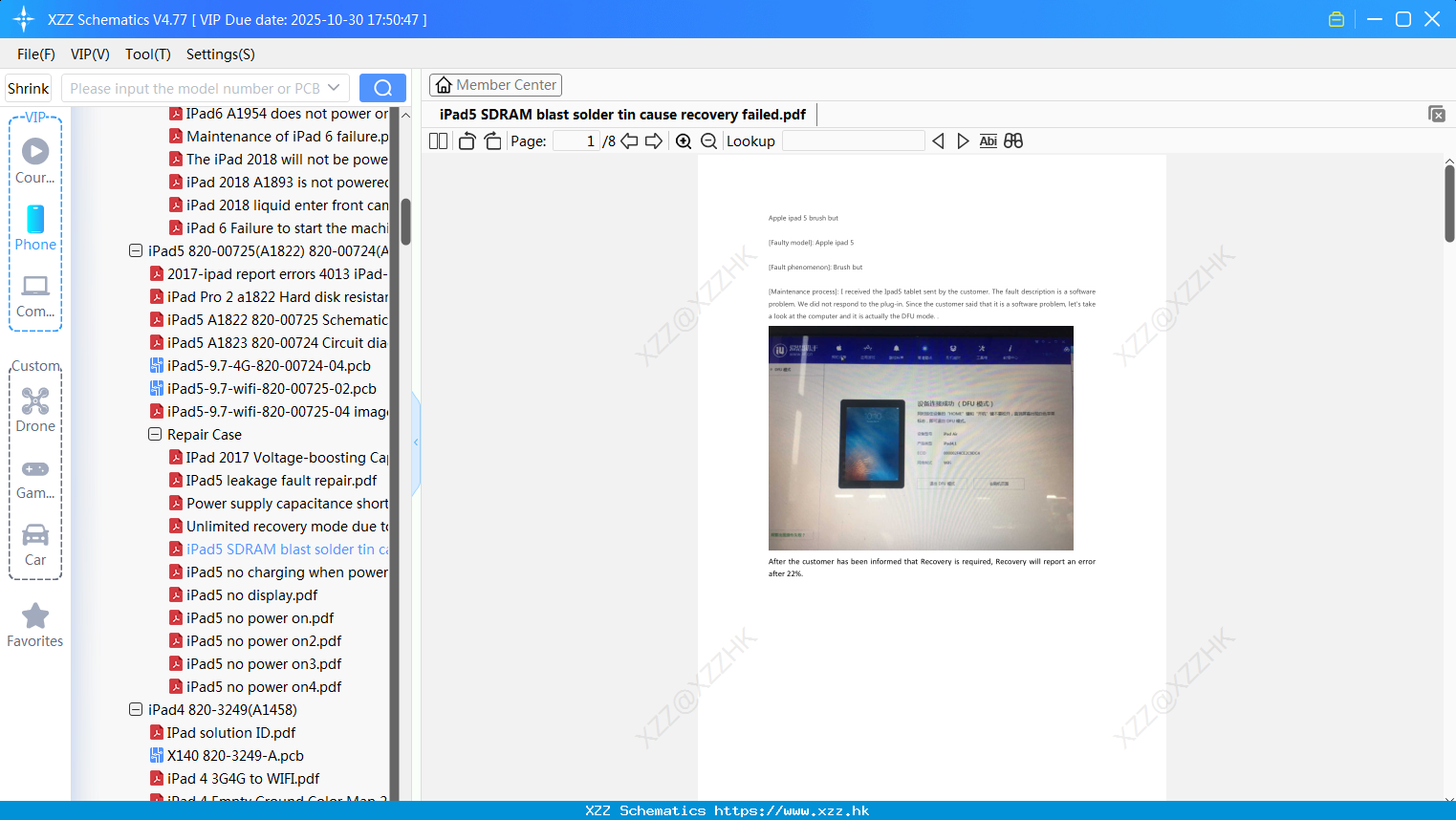The height and width of the screenshot is (820, 1456).
Task: Rotate the PDF page clockwise
Action: (x=492, y=141)
